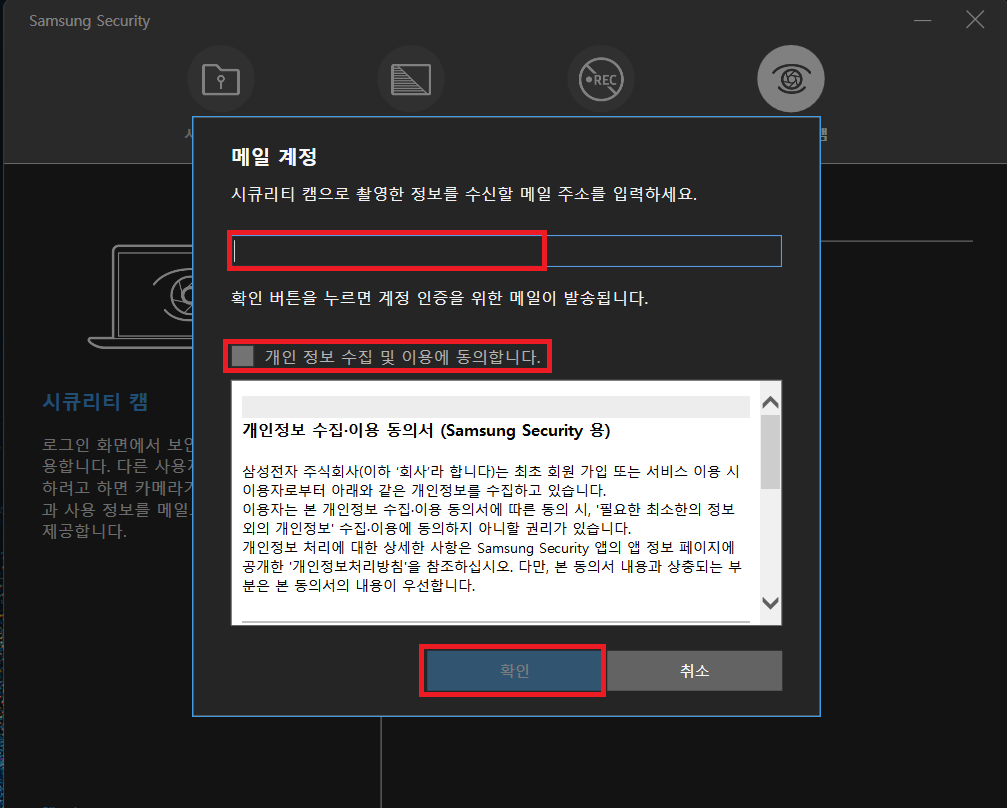Open the Secret Folder lock icon
This screenshot has width=1007, height=808.
(x=221, y=79)
